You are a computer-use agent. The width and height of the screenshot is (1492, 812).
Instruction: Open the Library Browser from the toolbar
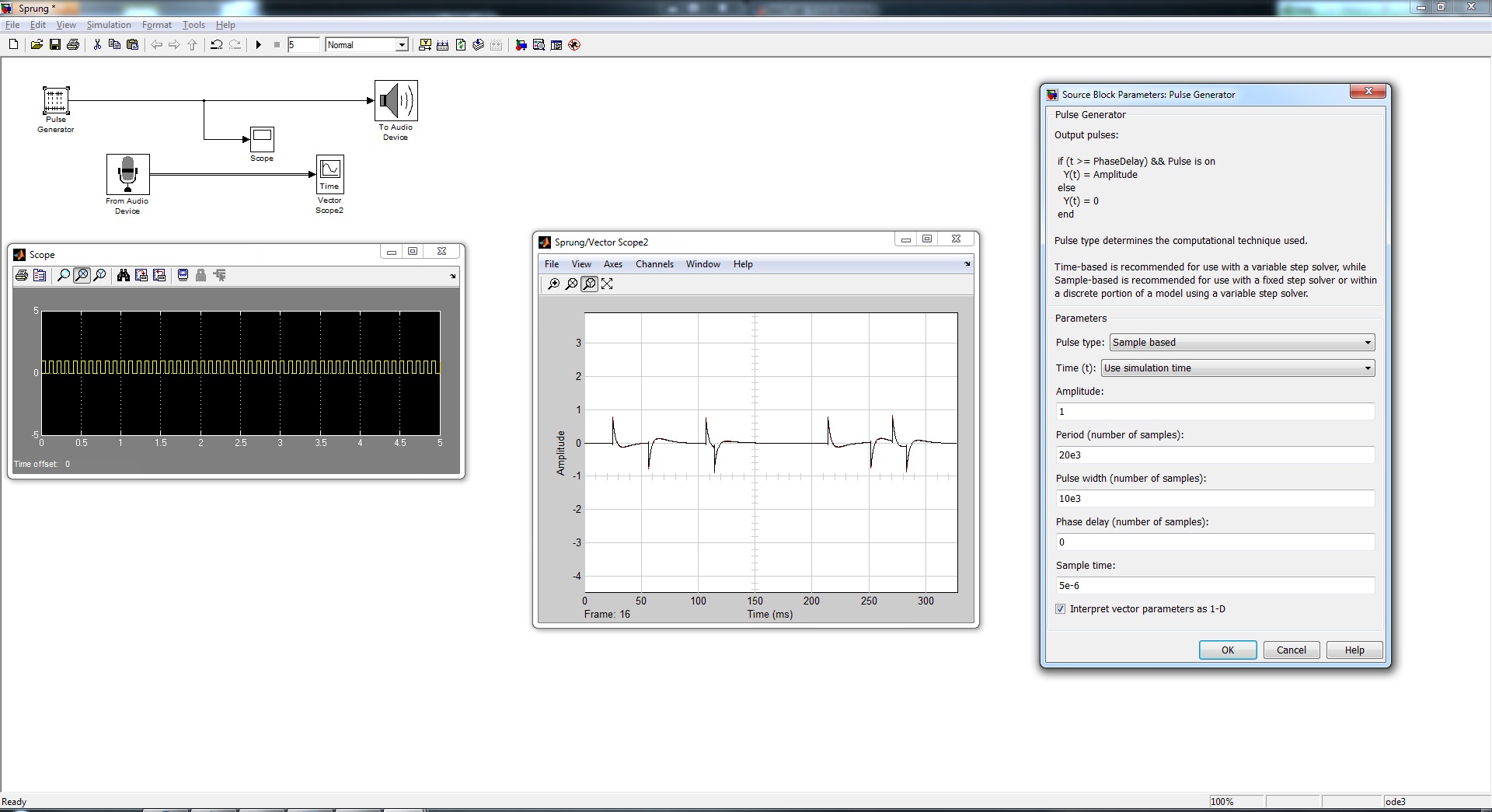click(521, 45)
